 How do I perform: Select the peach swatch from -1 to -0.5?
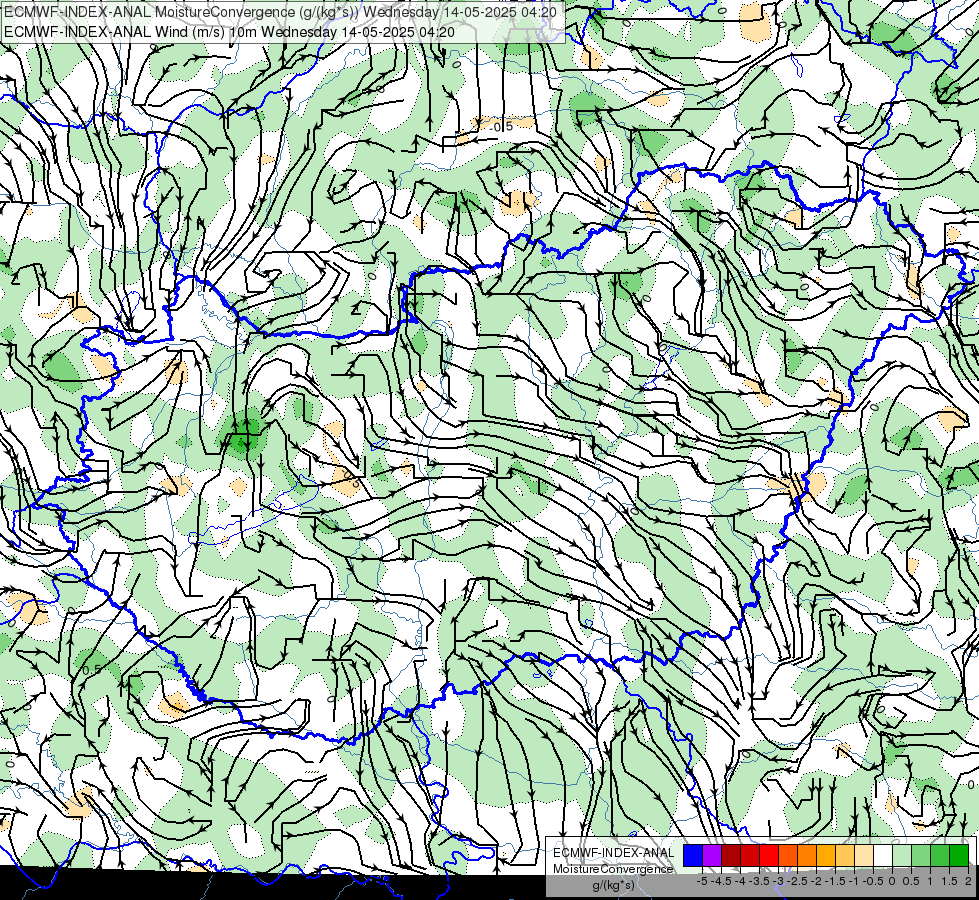pos(863,855)
